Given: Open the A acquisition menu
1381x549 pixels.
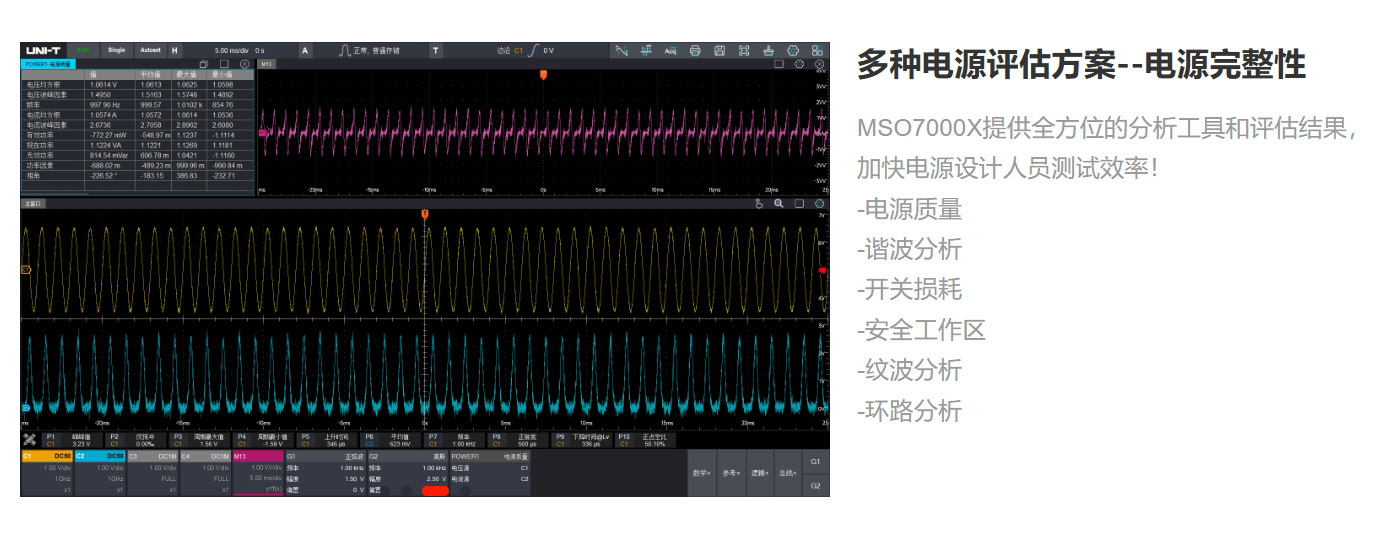Looking at the screenshot, I should pyautogui.click(x=305, y=50).
